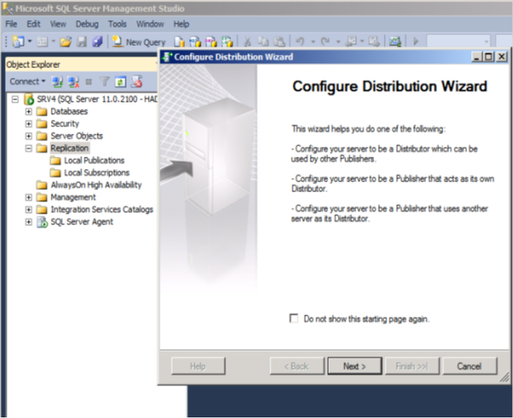Screen dimensions: 513x418
Task: Open the Tools menu
Action: [x=117, y=24]
